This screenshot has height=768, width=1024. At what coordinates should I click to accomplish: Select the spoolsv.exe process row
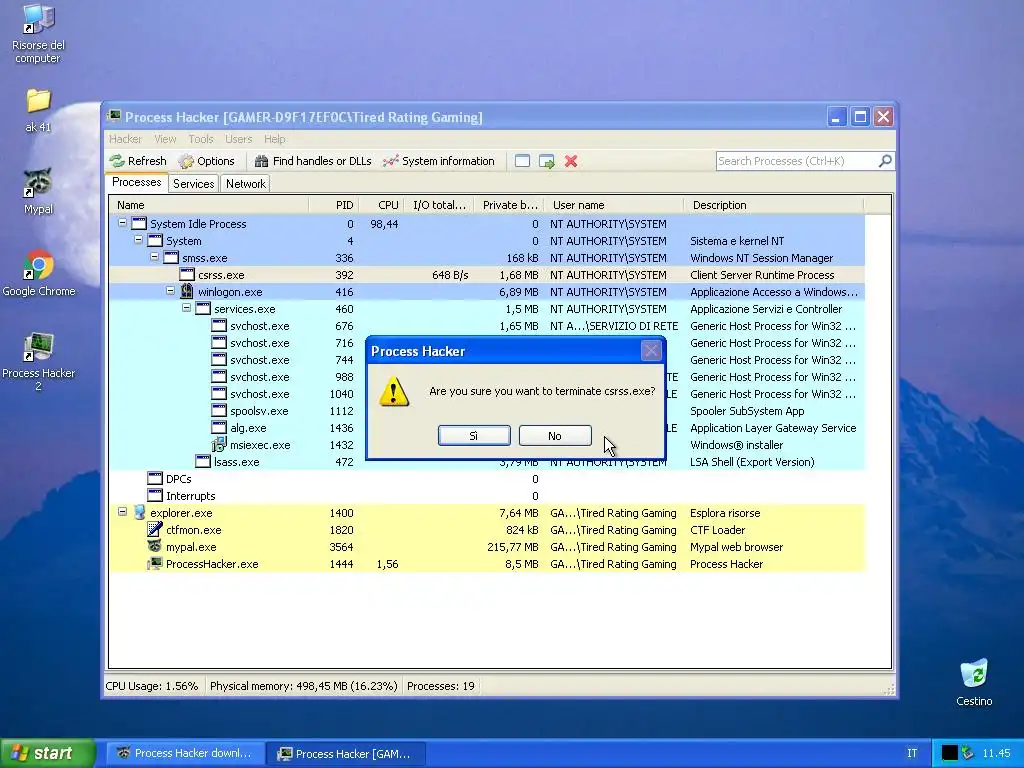pyautogui.click(x=487, y=411)
